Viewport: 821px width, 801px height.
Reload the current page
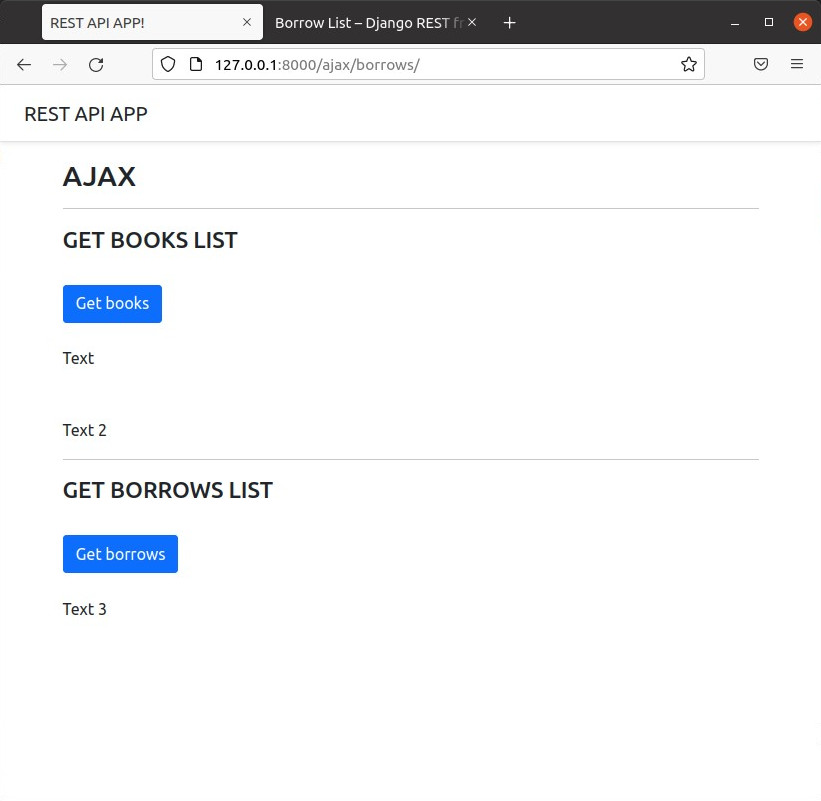click(96, 65)
